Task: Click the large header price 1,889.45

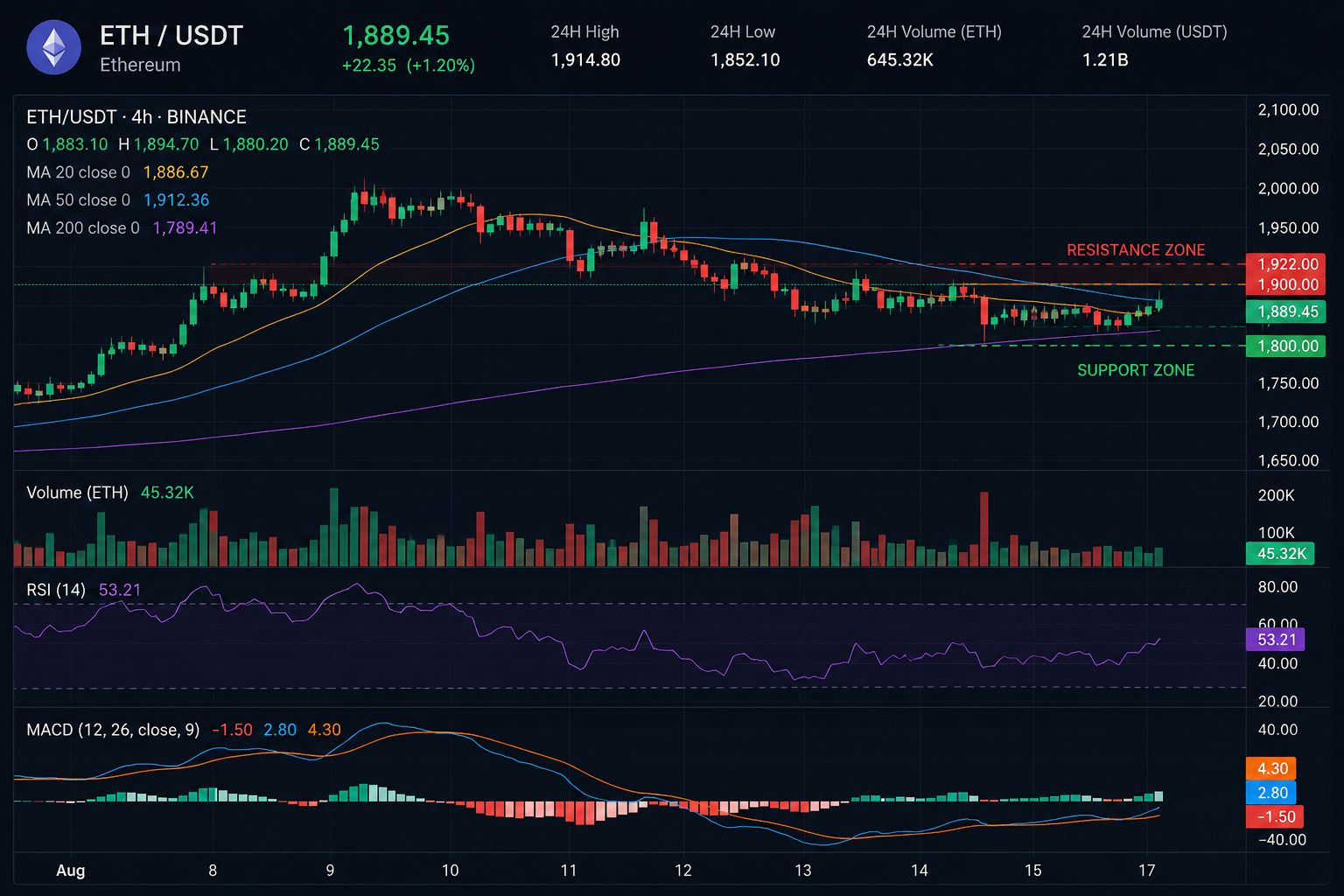Action: point(395,36)
